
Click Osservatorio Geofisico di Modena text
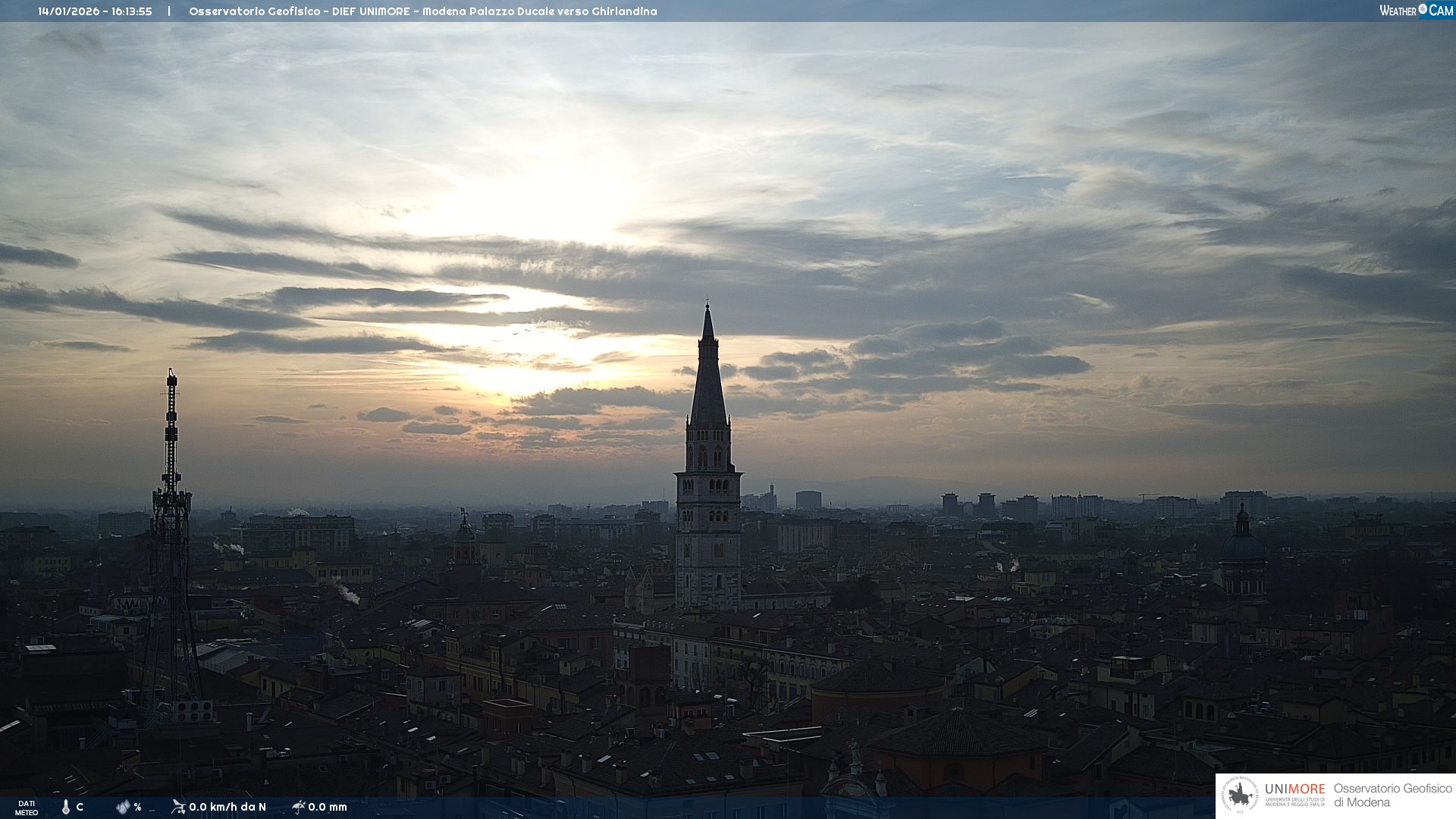coord(1392,795)
